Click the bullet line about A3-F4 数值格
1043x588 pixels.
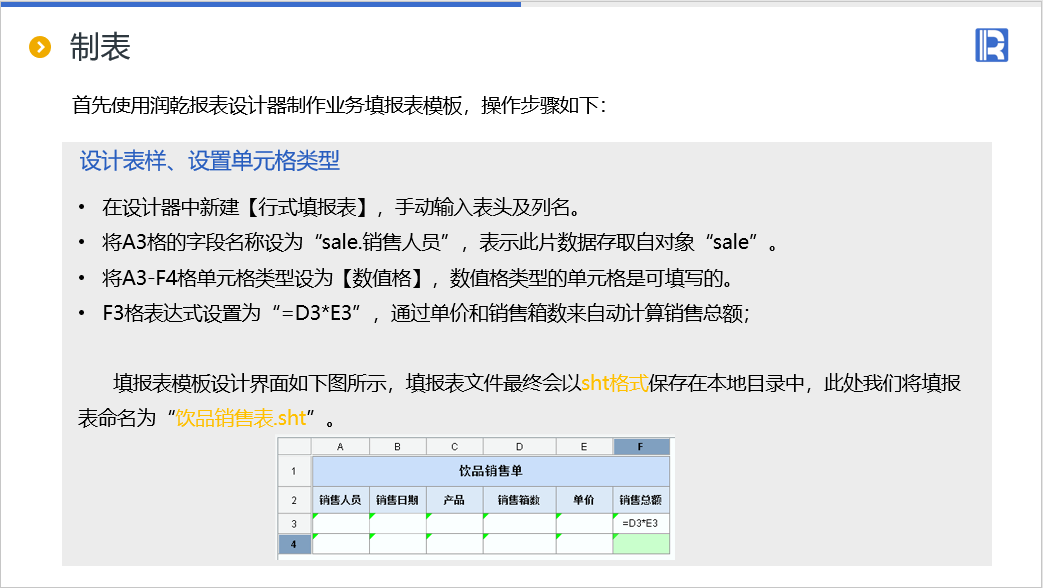pyautogui.click(x=418, y=278)
